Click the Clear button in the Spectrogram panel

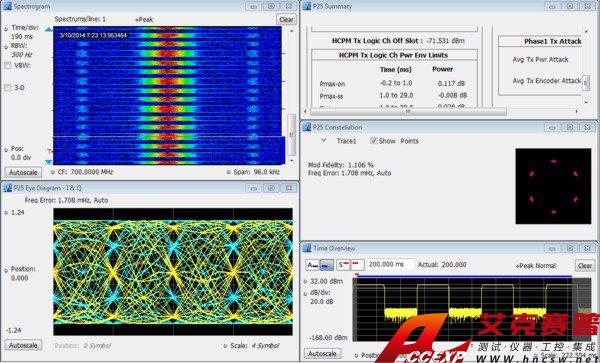286,19
